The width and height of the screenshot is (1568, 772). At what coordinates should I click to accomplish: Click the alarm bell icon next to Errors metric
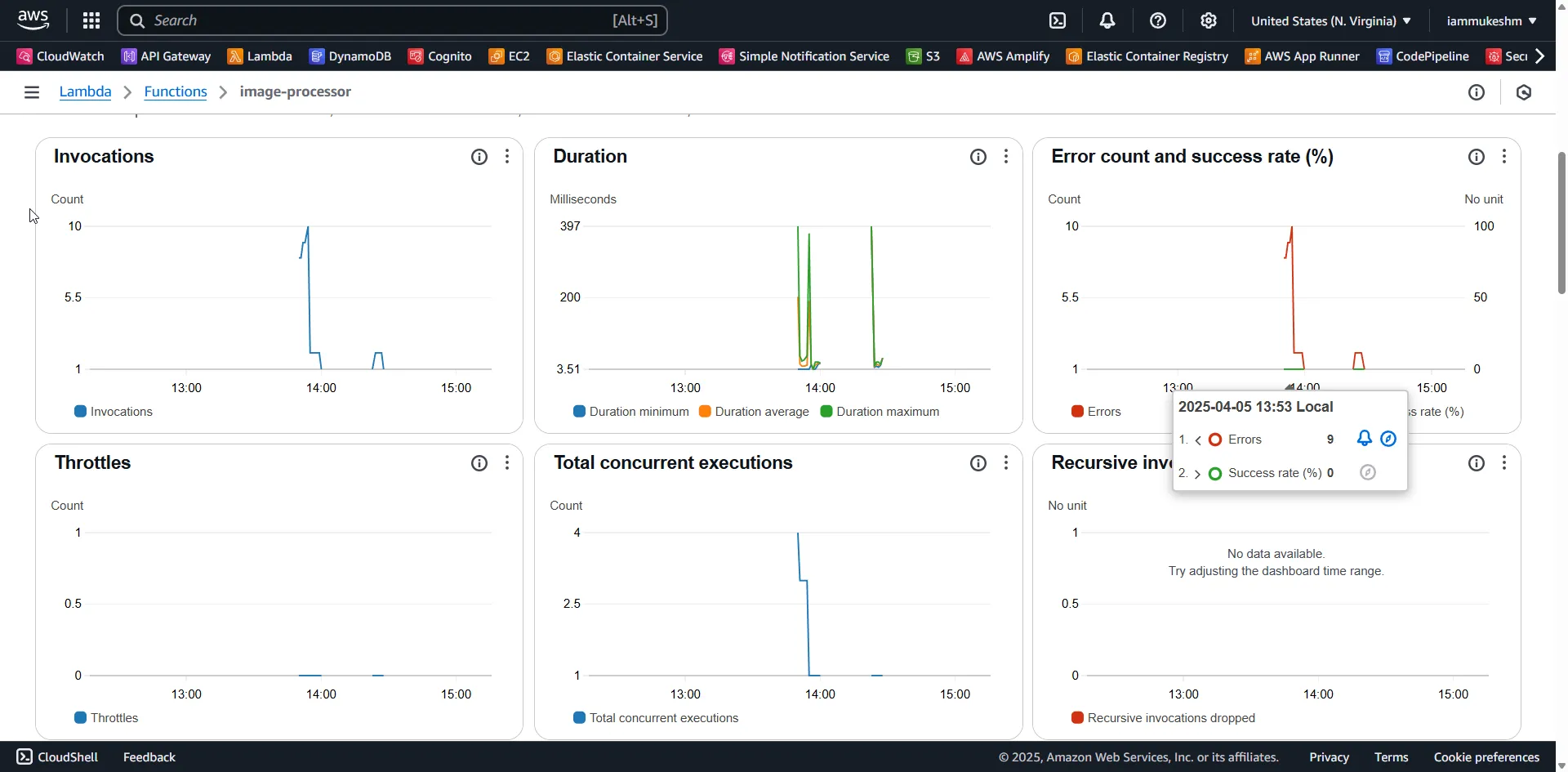1365,439
